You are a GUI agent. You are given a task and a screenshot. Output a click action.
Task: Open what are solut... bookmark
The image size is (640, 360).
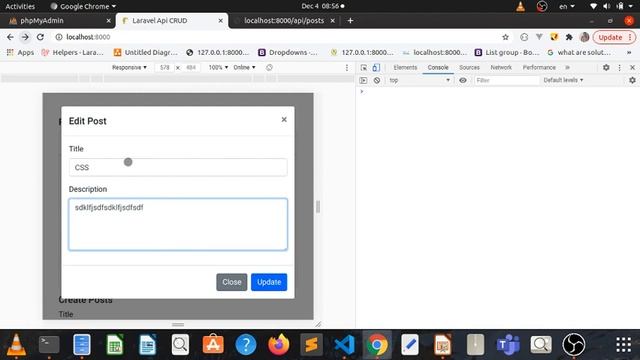(579, 52)
